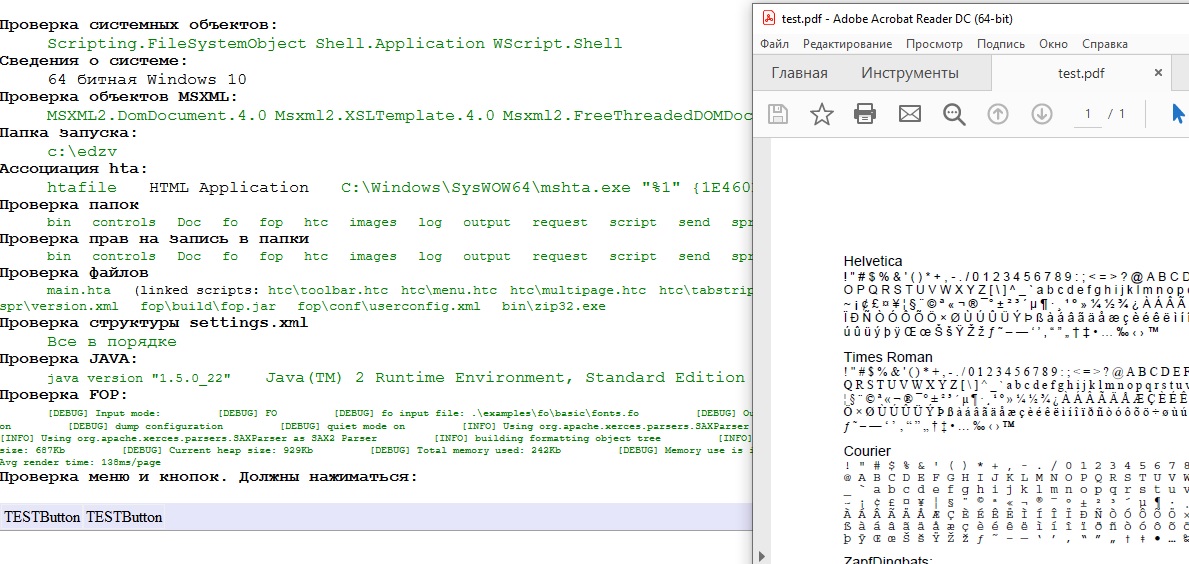Open the Окно menu
The width and height of the screenshot is (1189, 564).
[x=1053, y=45]
